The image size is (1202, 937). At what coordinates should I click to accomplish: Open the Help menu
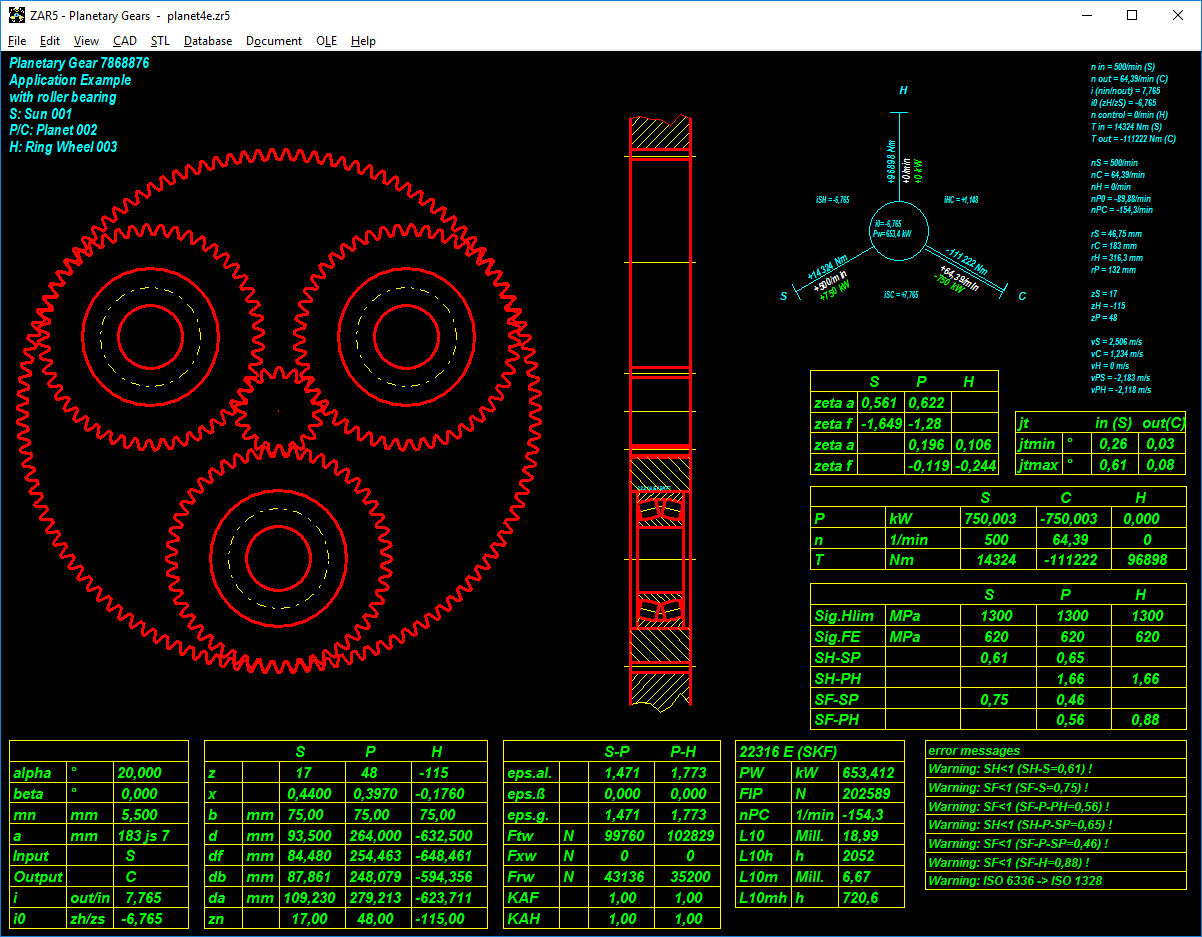pos(364,41)
